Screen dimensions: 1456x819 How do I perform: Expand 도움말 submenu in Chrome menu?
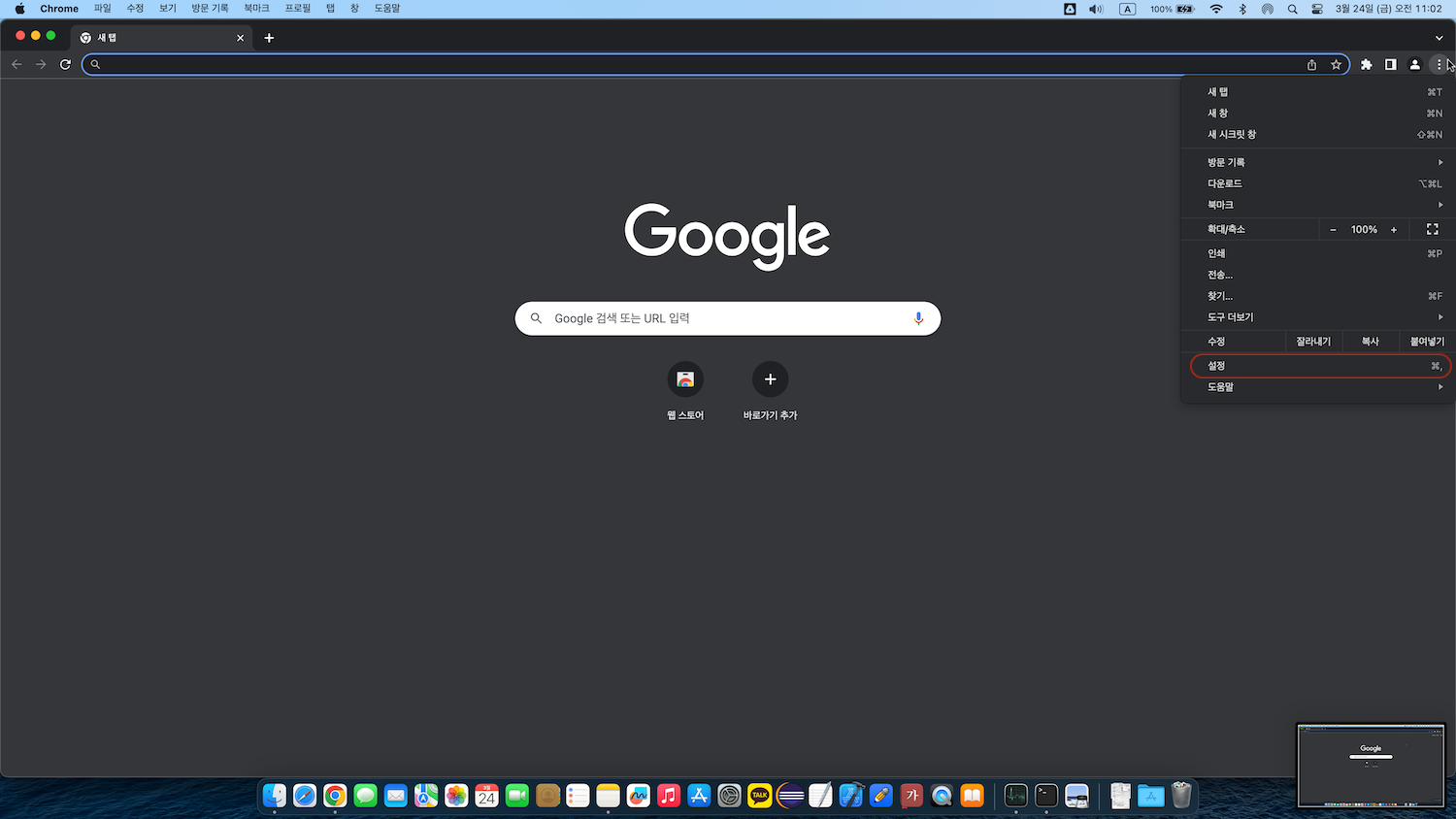(1318, 387)
